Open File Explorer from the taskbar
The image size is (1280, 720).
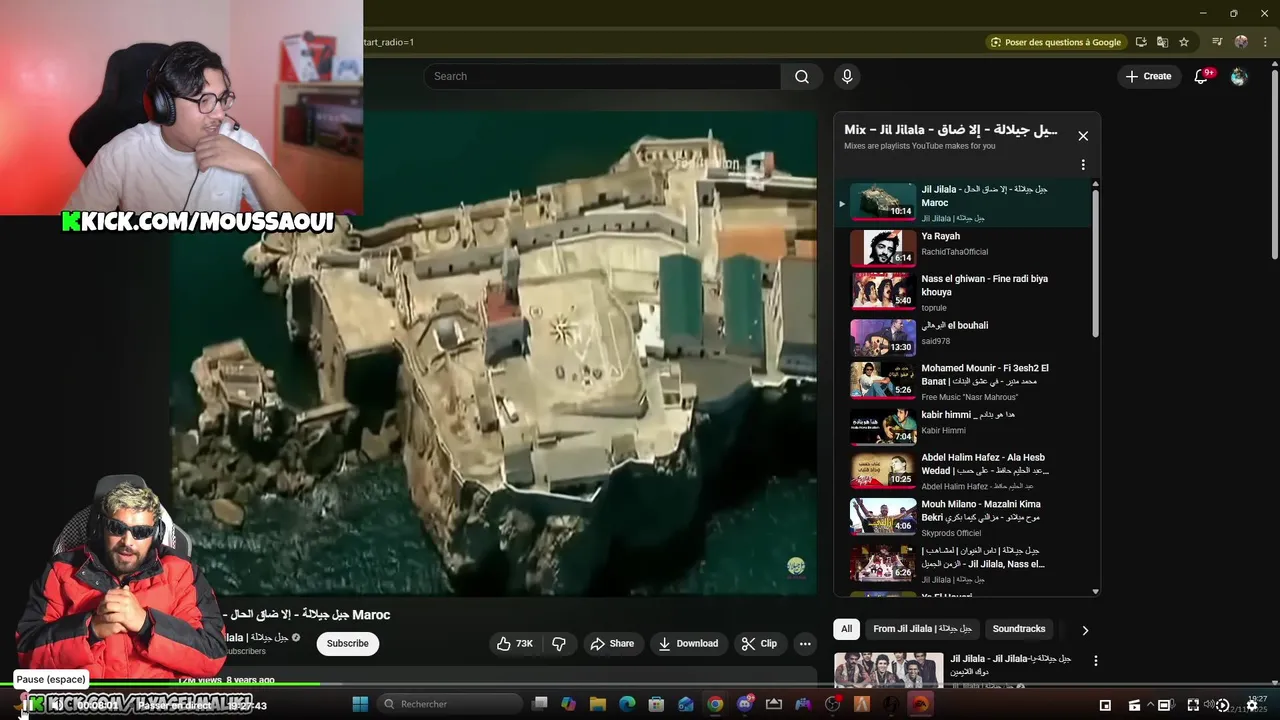[x=598, y=704]
